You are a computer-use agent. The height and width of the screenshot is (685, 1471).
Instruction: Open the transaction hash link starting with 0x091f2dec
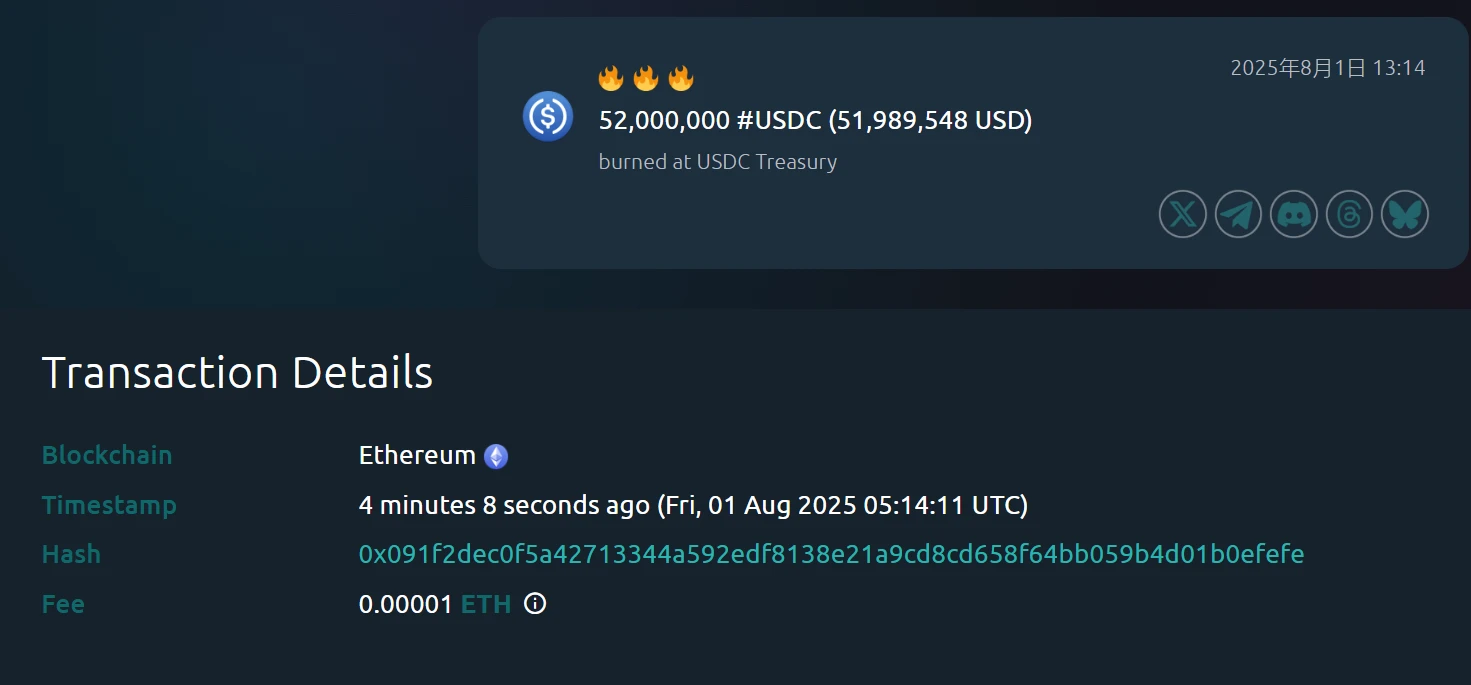pos(832,554)
